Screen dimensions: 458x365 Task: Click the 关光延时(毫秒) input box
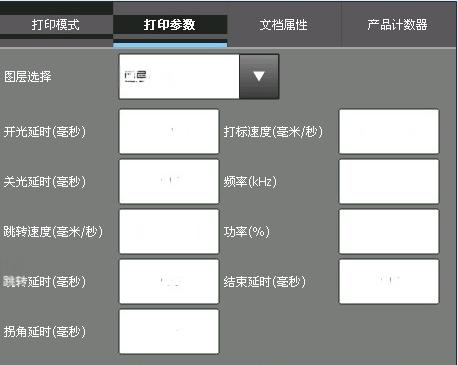tap(169, 182)
